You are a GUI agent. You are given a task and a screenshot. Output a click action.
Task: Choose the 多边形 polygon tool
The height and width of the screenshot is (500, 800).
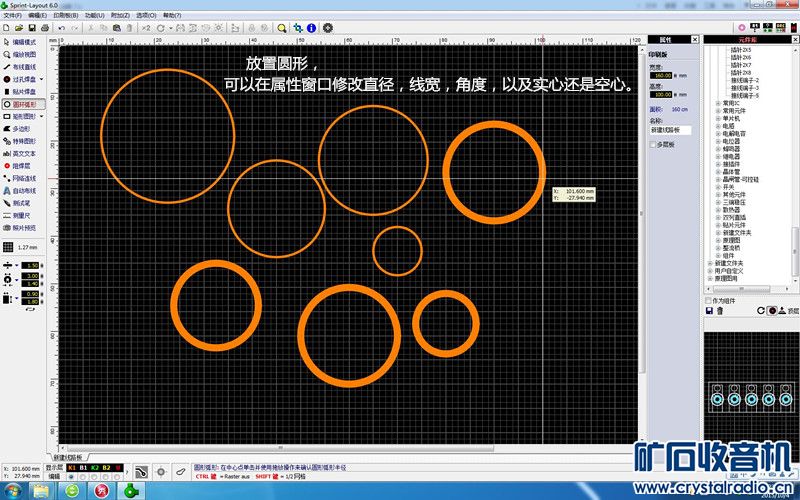point(22,129)
